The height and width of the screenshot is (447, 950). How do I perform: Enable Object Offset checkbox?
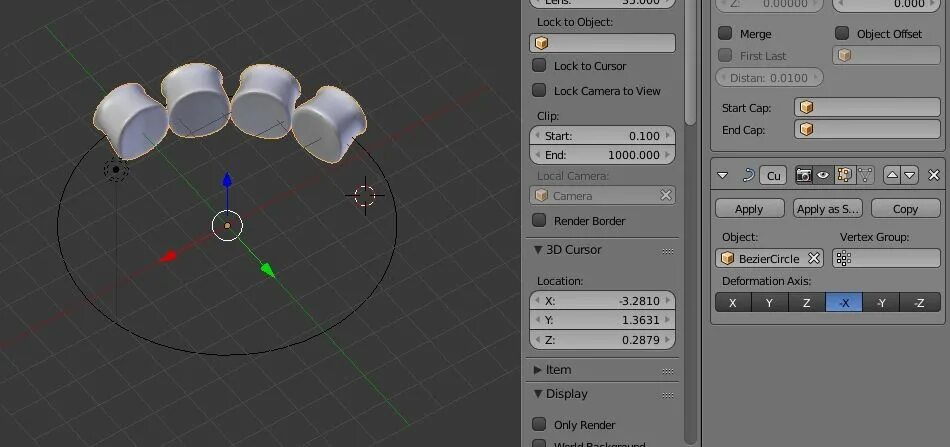(842, 33)
